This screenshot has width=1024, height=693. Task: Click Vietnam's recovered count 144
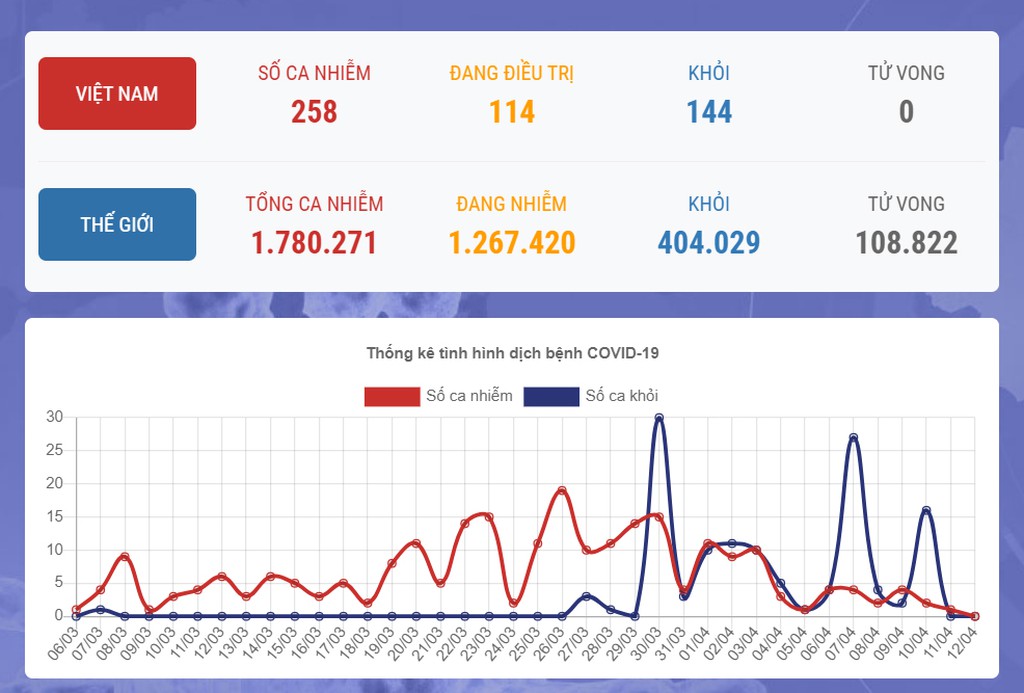(709, 111)
